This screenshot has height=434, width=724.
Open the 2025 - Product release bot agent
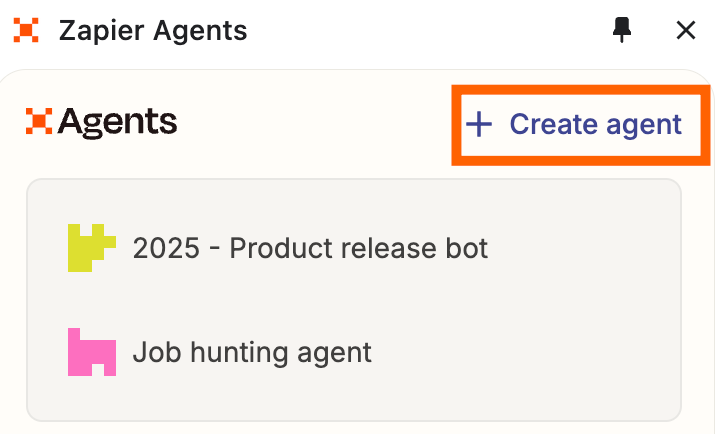310,248
